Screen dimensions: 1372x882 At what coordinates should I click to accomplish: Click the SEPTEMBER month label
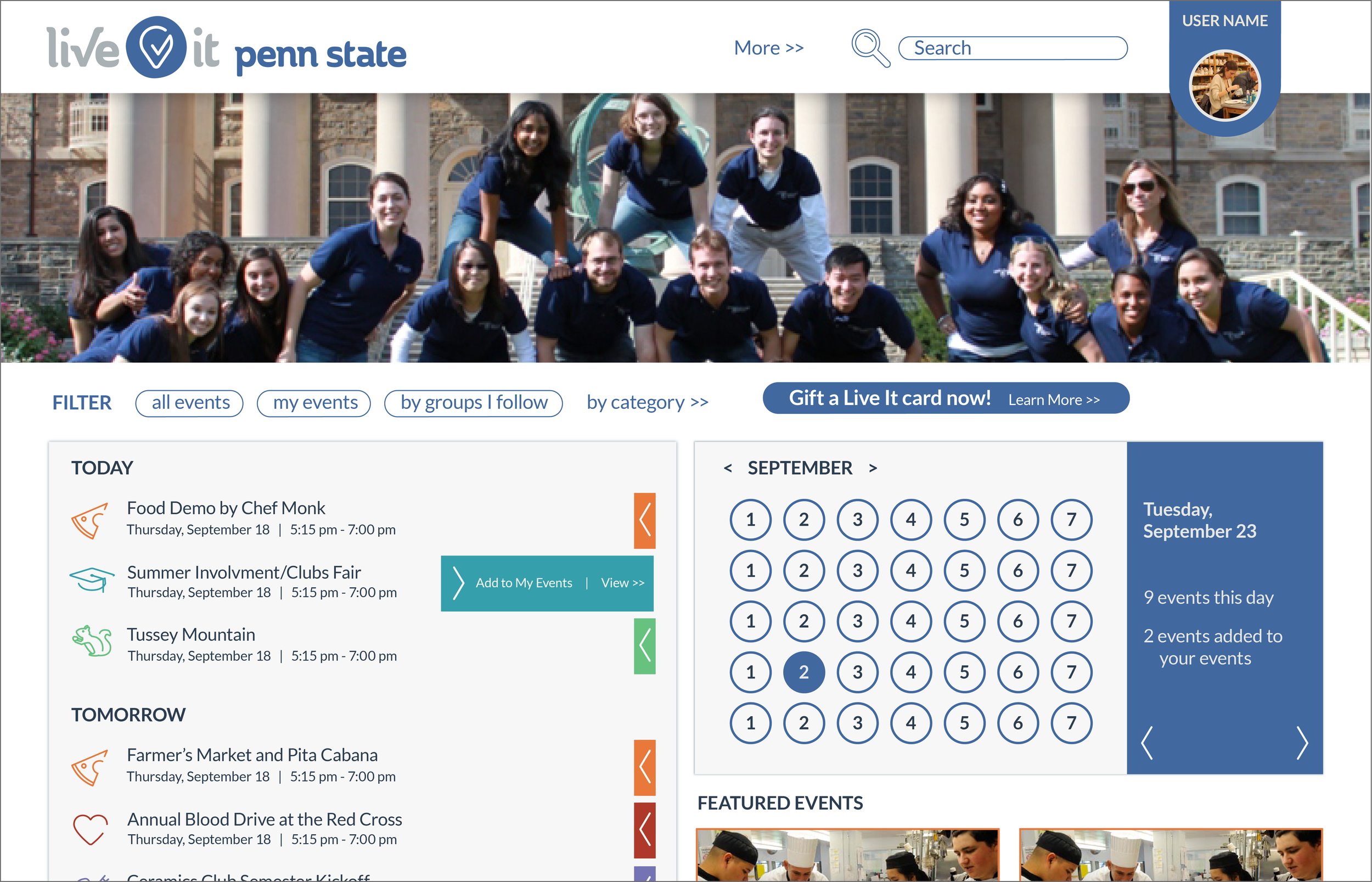tap(800, 468)
